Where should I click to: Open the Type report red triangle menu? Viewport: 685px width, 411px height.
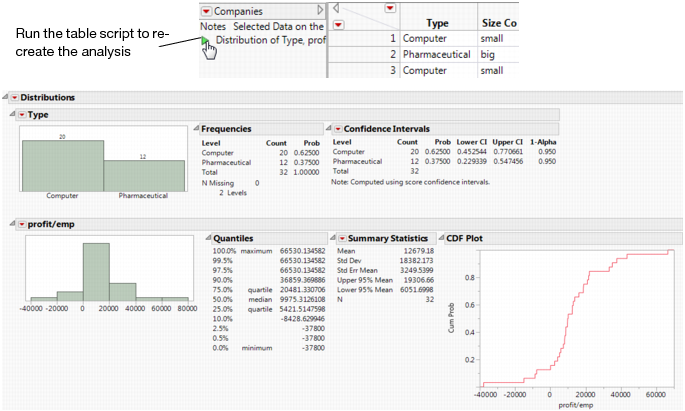(21, 115)
